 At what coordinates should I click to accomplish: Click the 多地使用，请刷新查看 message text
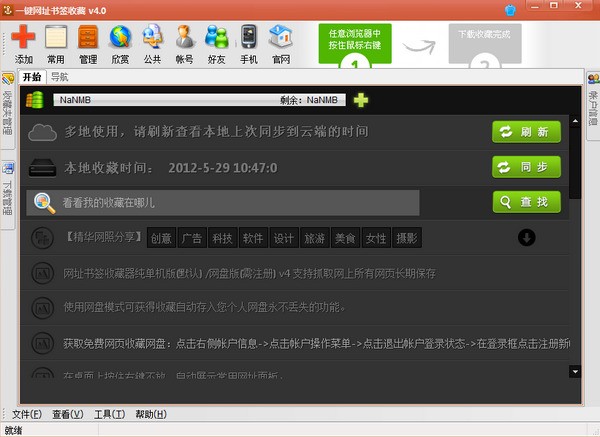[217, 132]
